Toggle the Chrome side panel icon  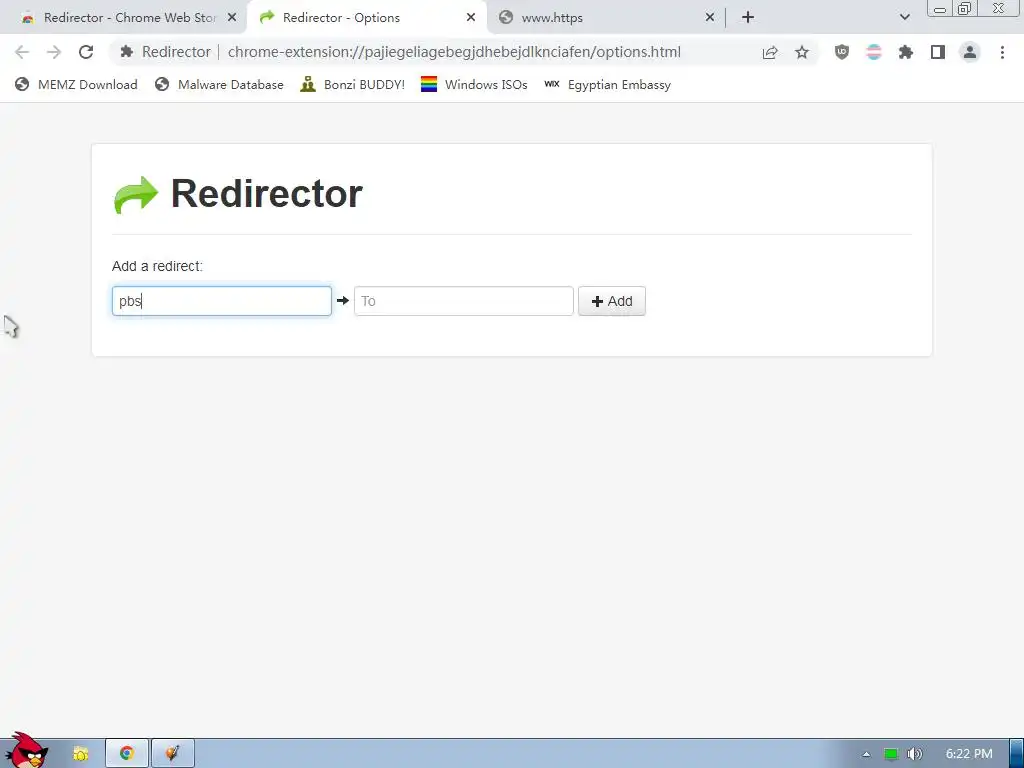[x=938, y=52]
